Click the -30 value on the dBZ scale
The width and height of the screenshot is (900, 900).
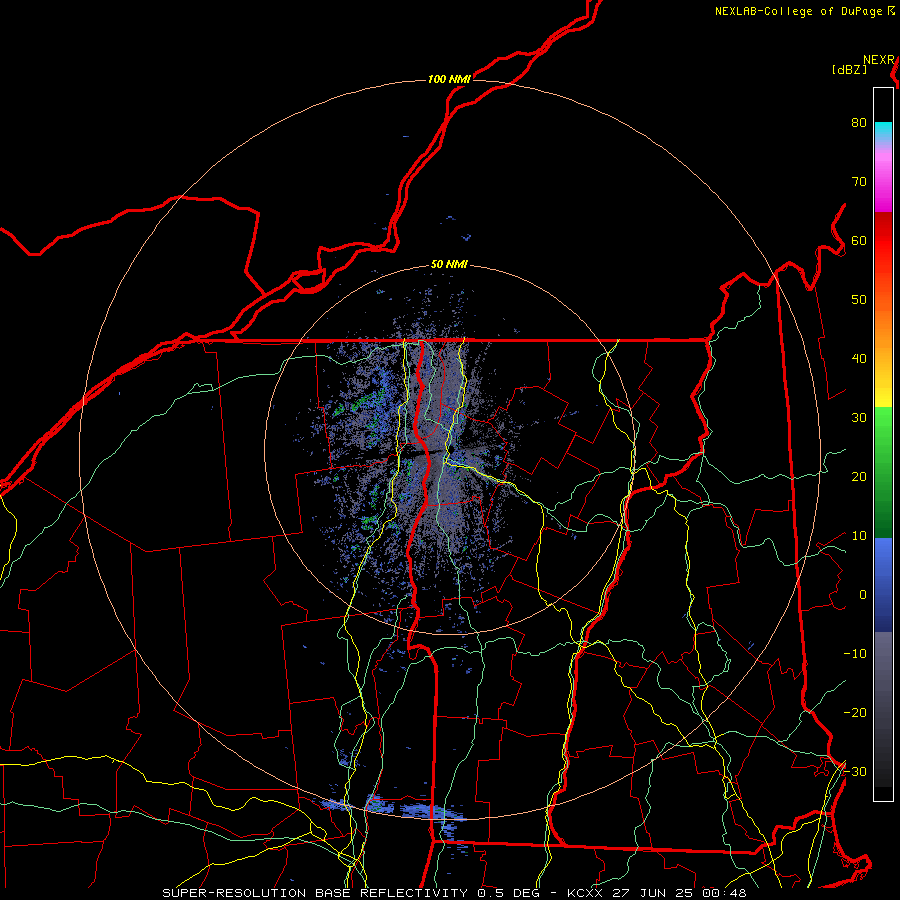pyautogui.click(x=855, y=771)
